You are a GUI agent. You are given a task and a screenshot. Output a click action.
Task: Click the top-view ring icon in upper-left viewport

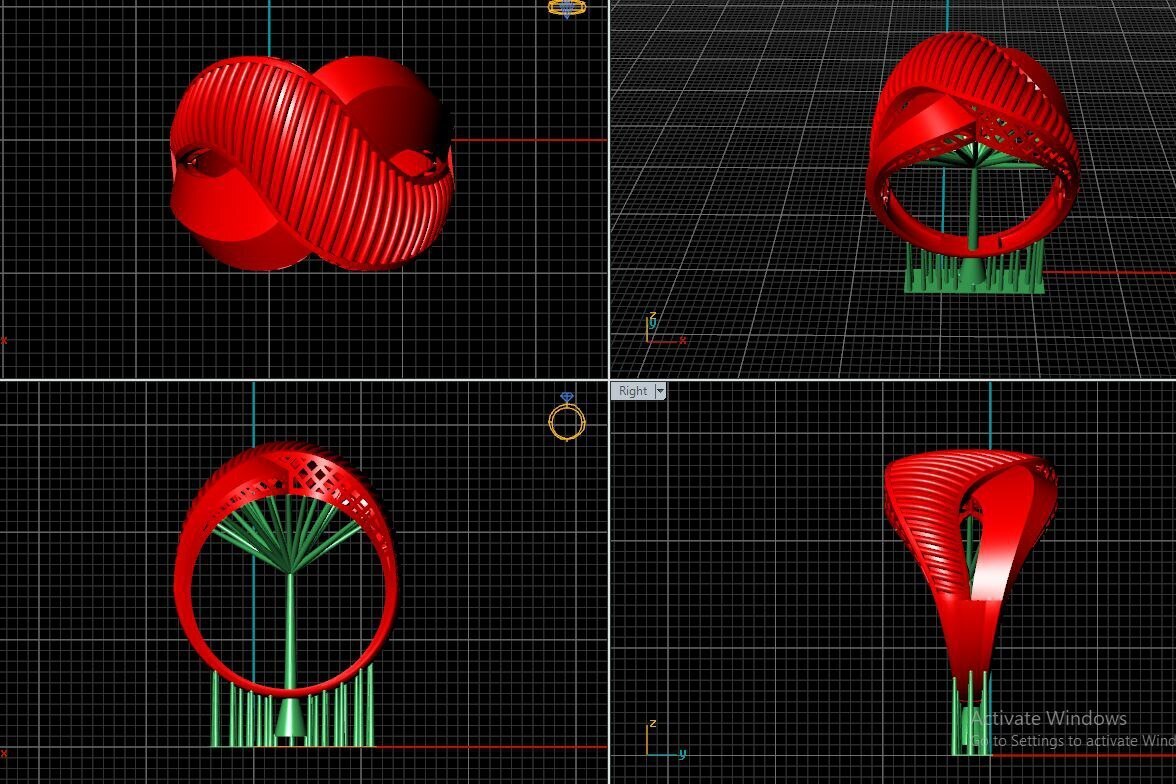click(x=566, y=8)
